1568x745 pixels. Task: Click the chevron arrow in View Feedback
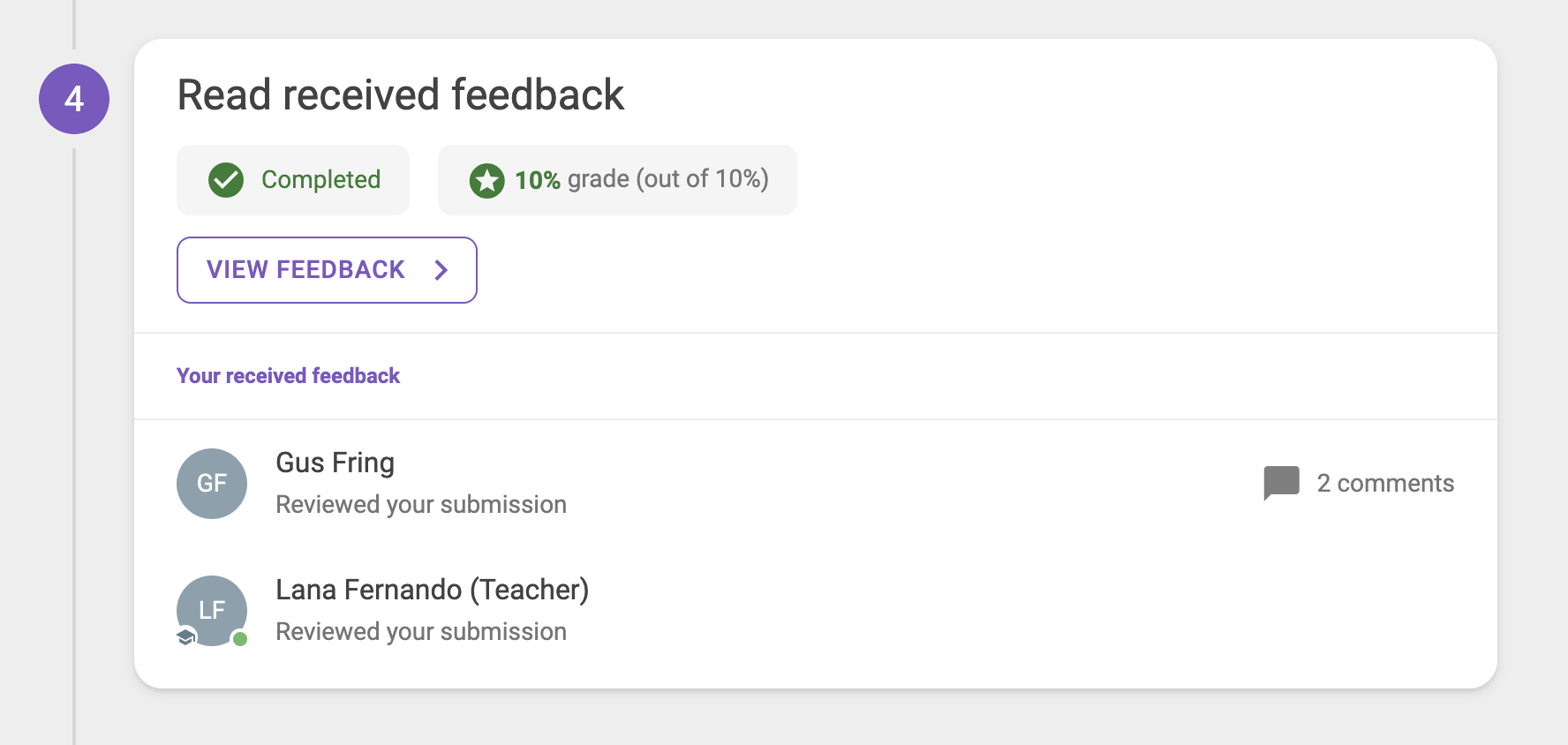pyautogui.click(x=441, y=270)
